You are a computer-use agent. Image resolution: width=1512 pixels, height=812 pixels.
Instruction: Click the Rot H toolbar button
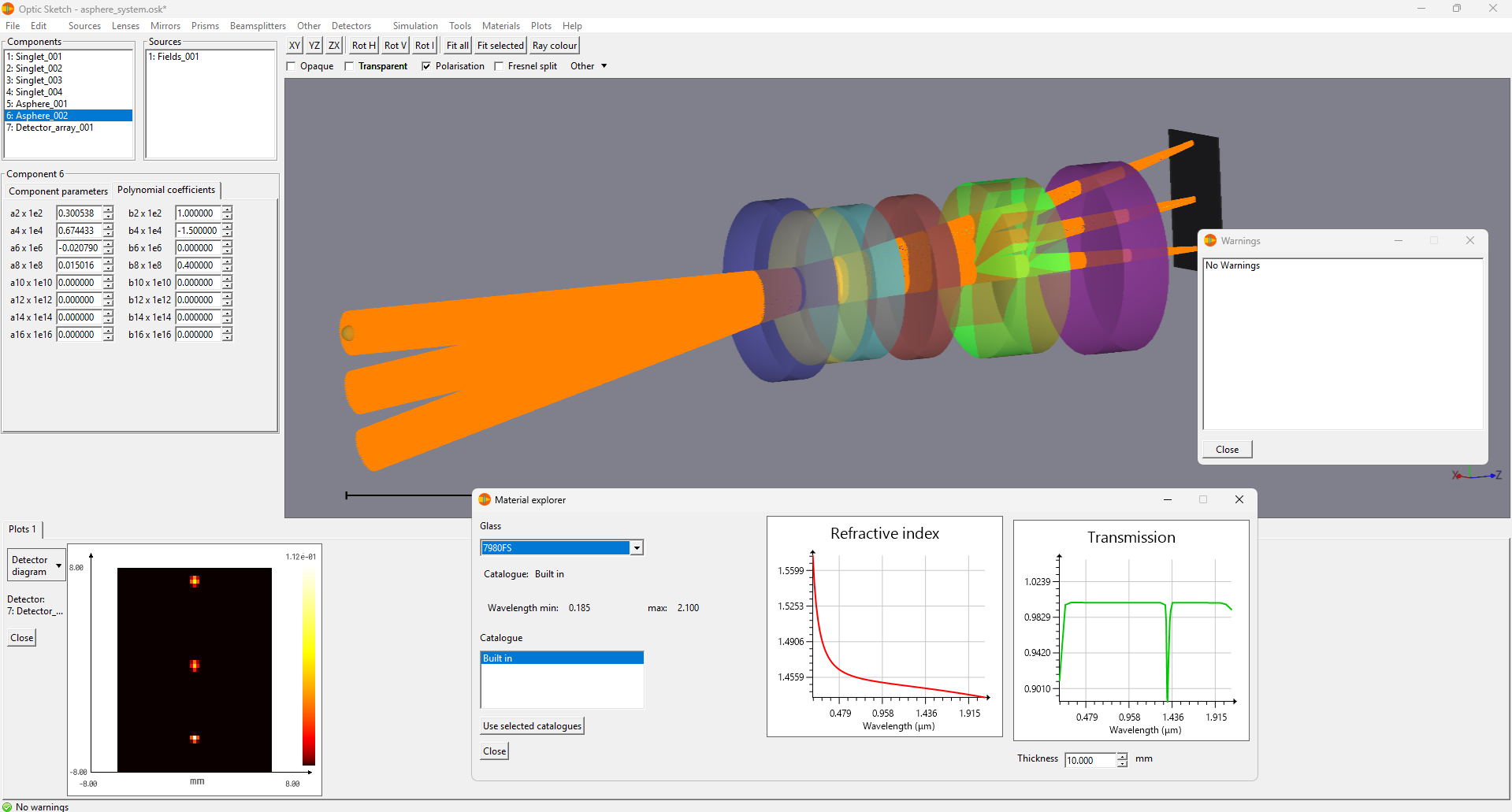[363, 46]
